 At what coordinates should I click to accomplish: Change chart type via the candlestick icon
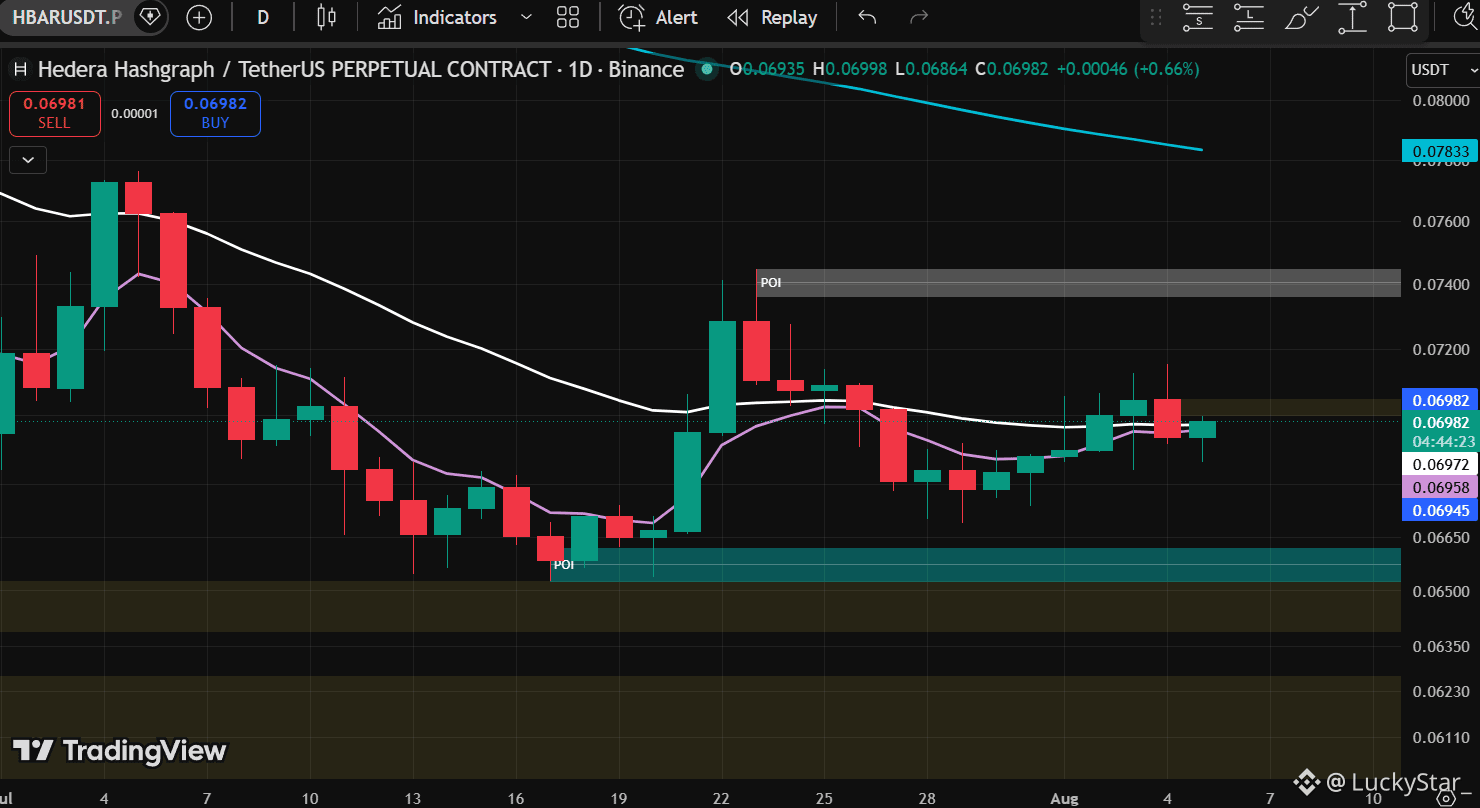pos(326,17)
